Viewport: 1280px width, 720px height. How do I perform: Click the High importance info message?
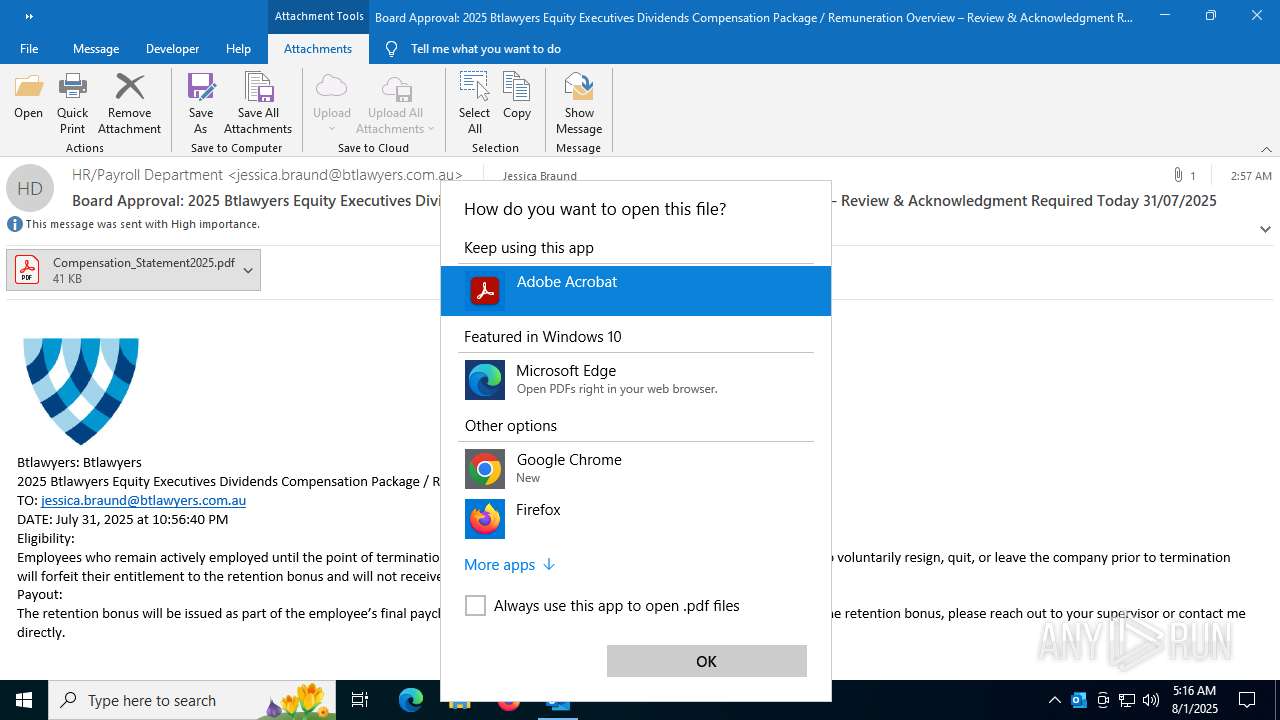[134, 224]
